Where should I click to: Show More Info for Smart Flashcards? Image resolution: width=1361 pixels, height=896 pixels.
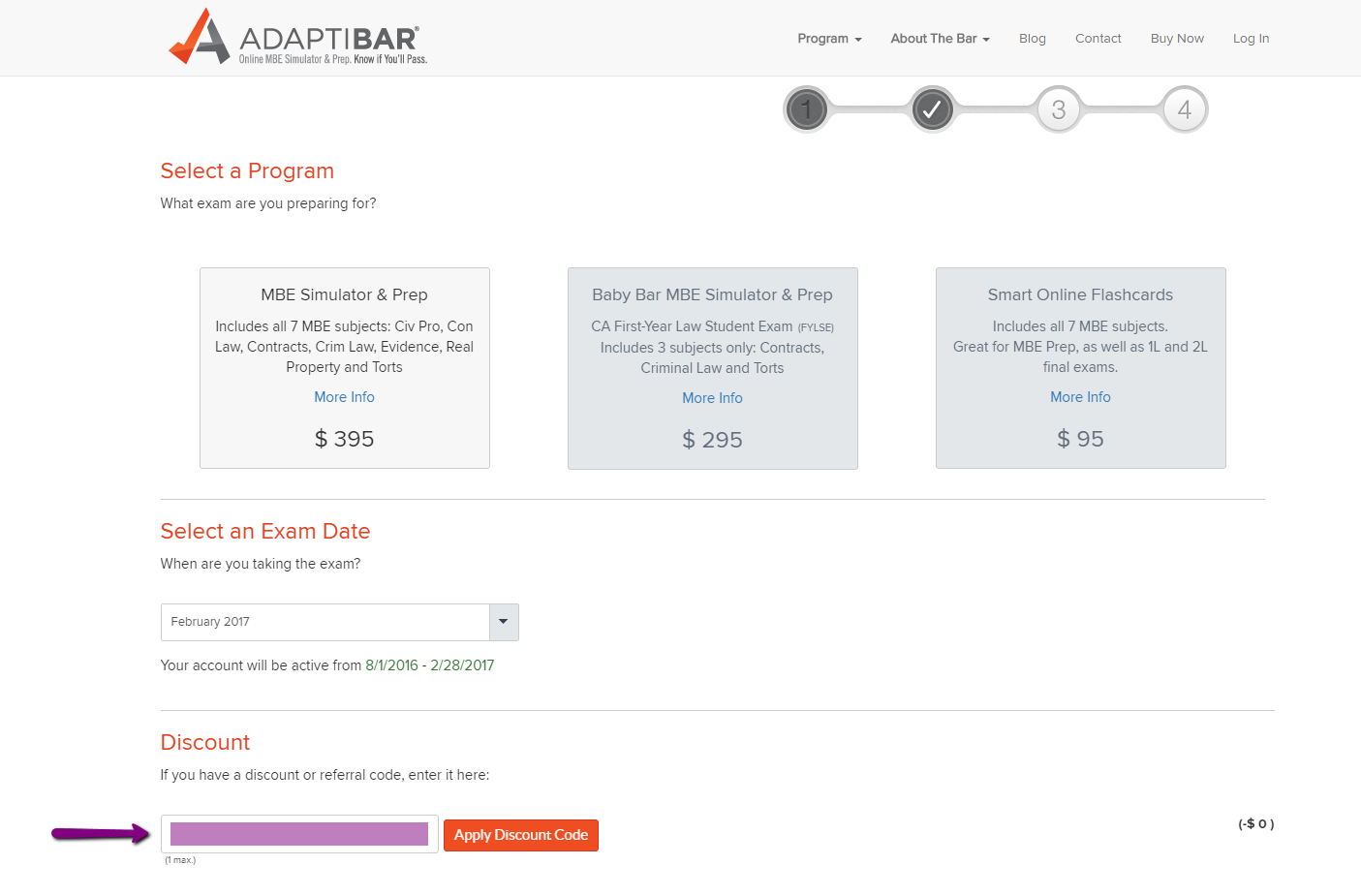click(x=1080, y=397)
